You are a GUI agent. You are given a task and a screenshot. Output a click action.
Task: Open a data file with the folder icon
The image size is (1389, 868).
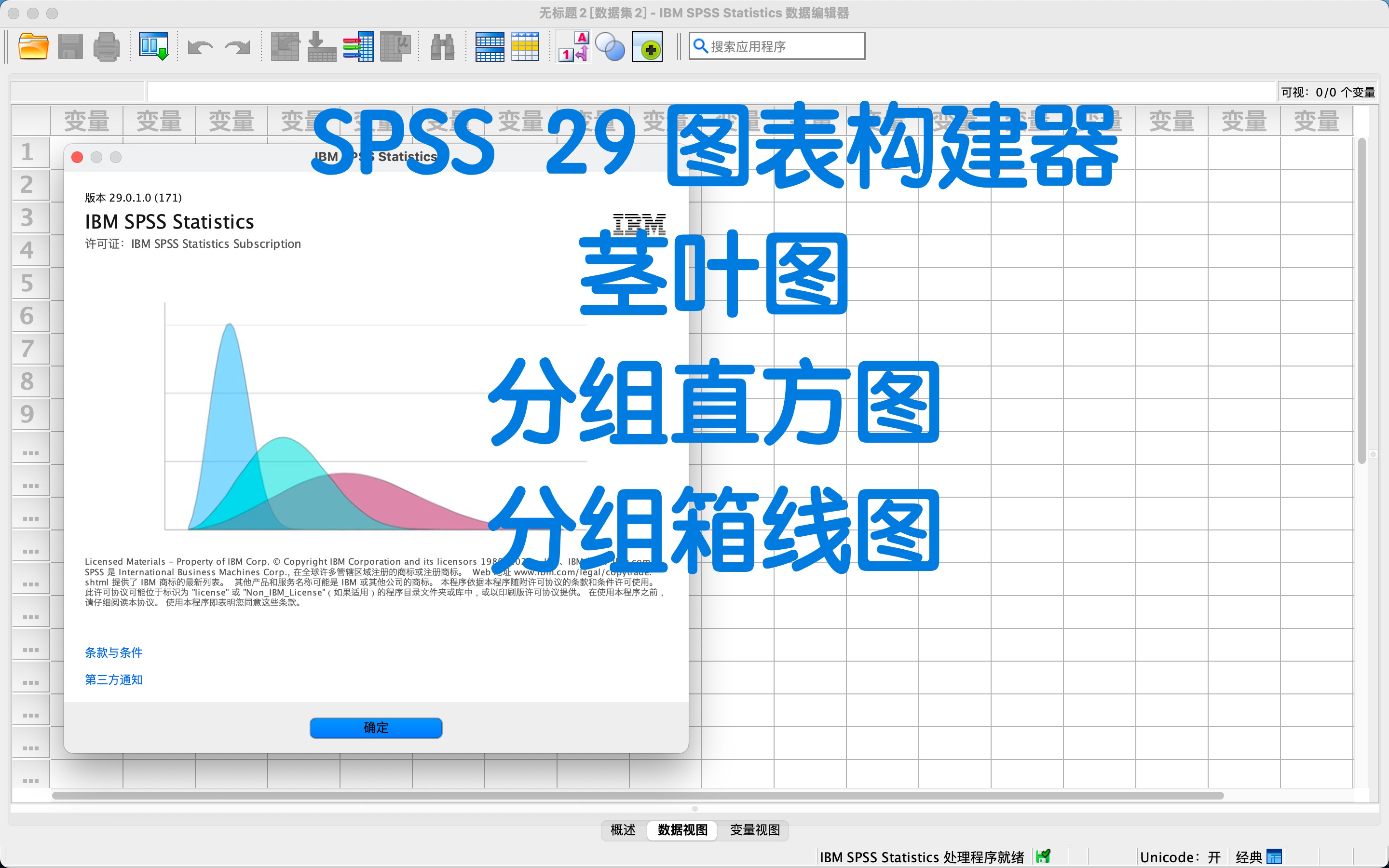pyautogui.click(x=33, y=46)
